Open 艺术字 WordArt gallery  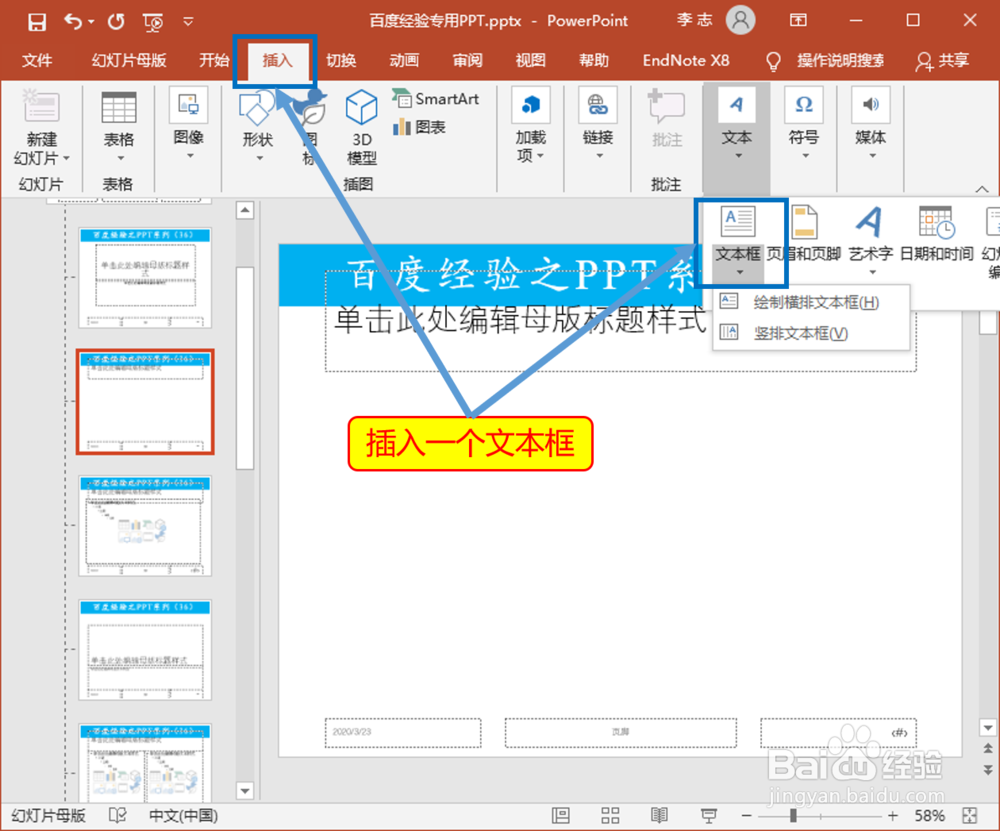(871, 240)
